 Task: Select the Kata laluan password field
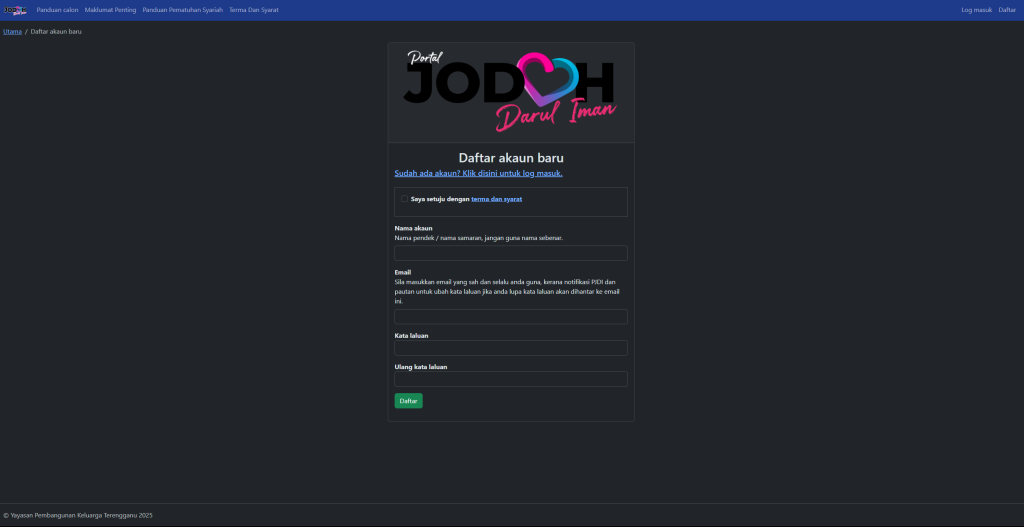click(511, 348)
